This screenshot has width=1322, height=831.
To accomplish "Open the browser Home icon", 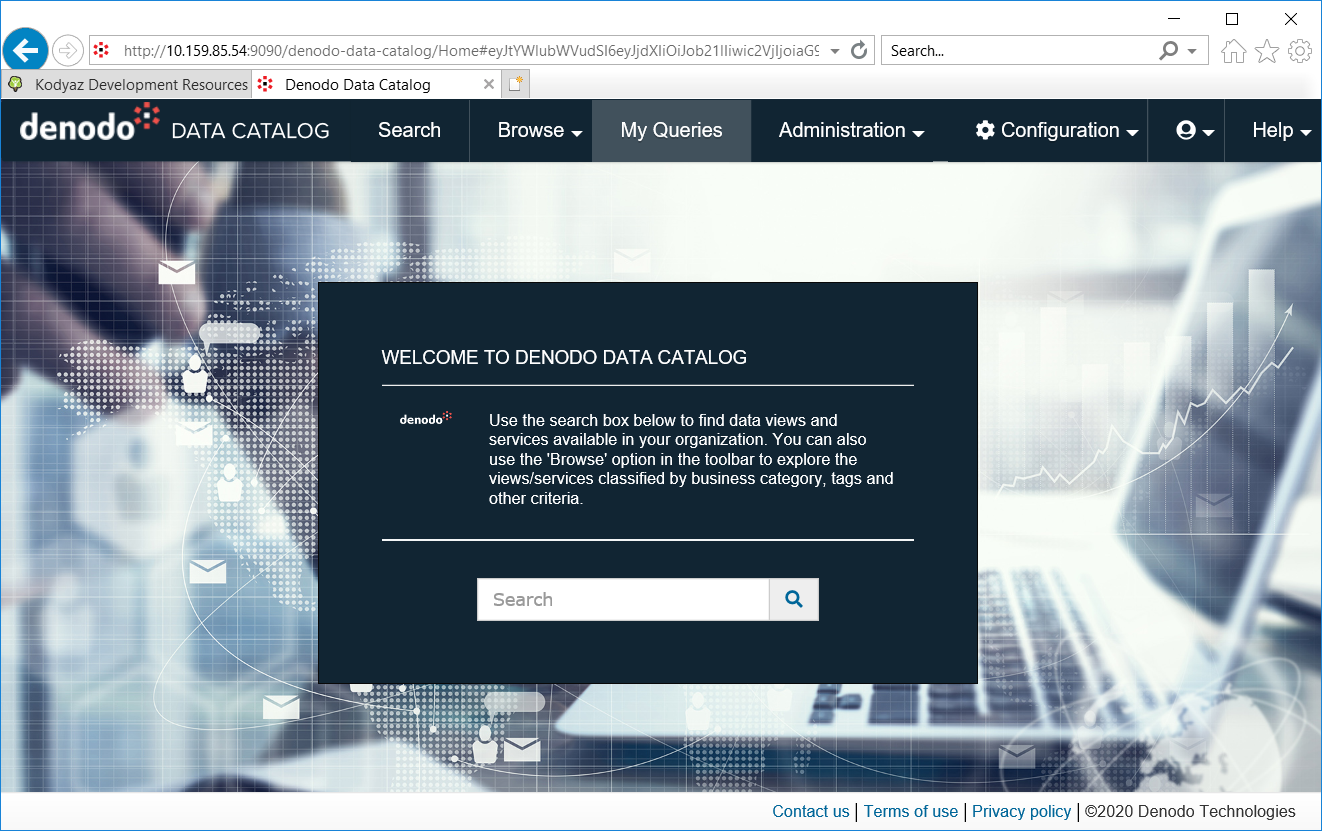I will tap(1234, 50).
